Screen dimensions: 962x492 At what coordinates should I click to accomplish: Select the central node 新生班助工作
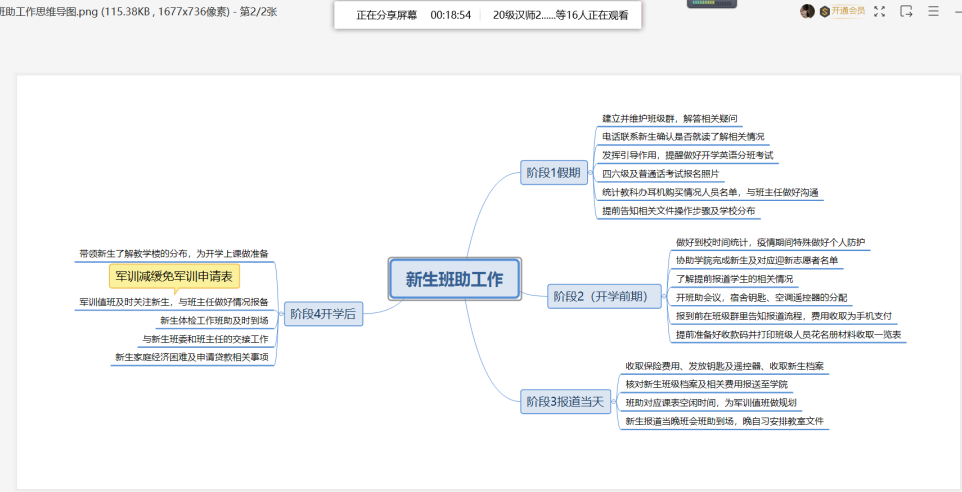click(454, 279)
